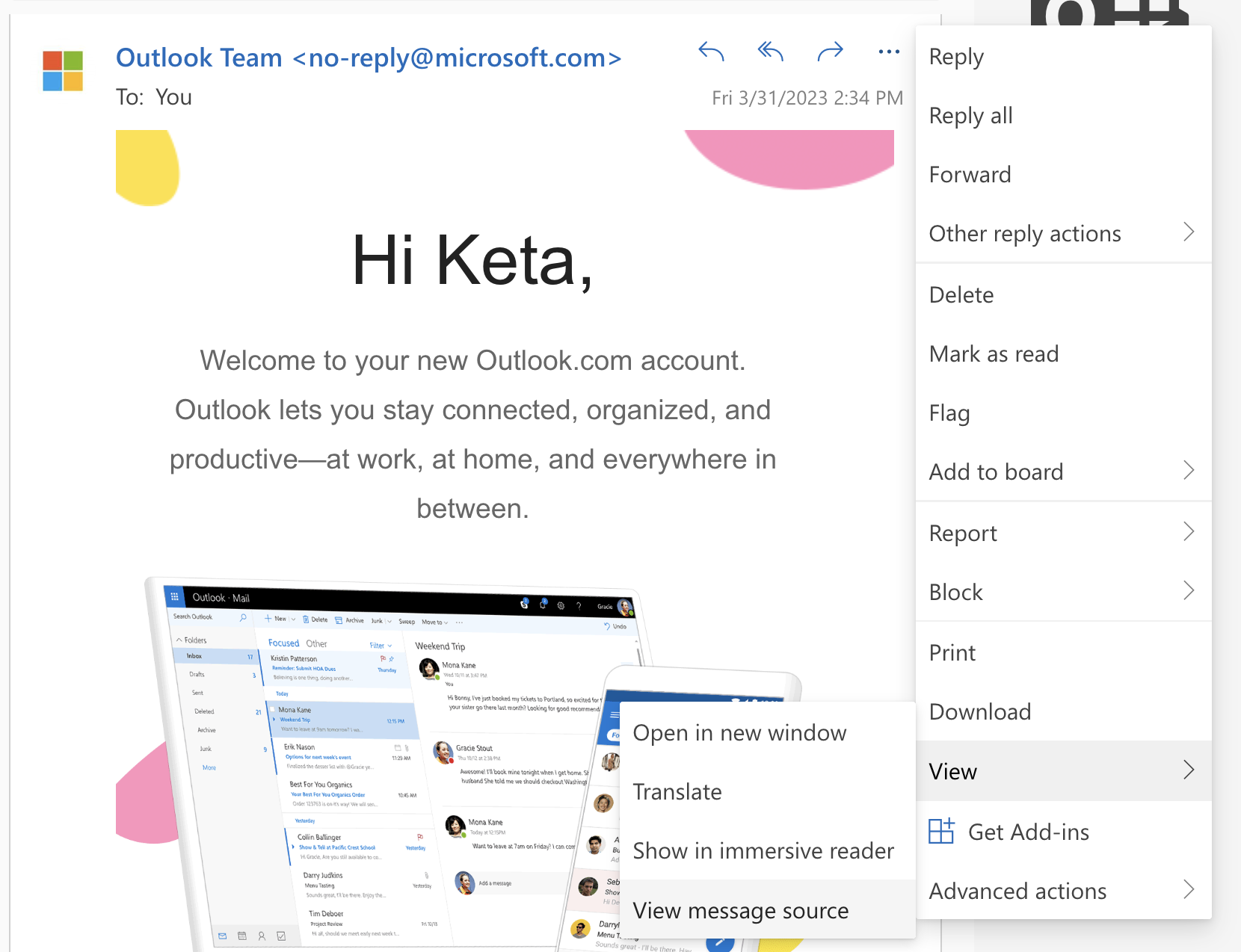This screenshot has width=1241, height=952.
Task: Flag the message
Action: coord(949,412)
